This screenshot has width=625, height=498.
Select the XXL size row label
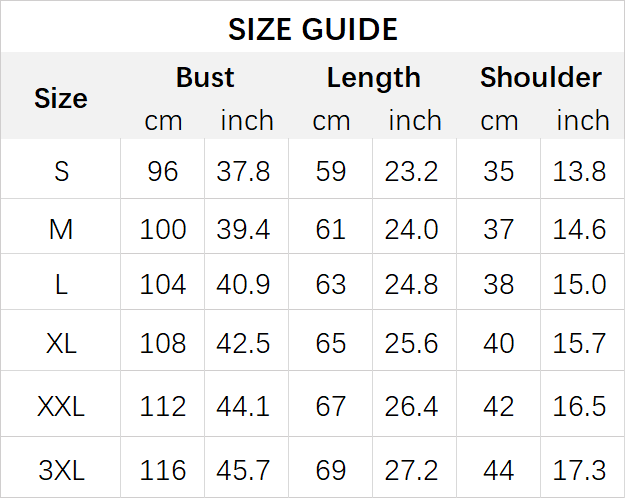pos(61,406)
